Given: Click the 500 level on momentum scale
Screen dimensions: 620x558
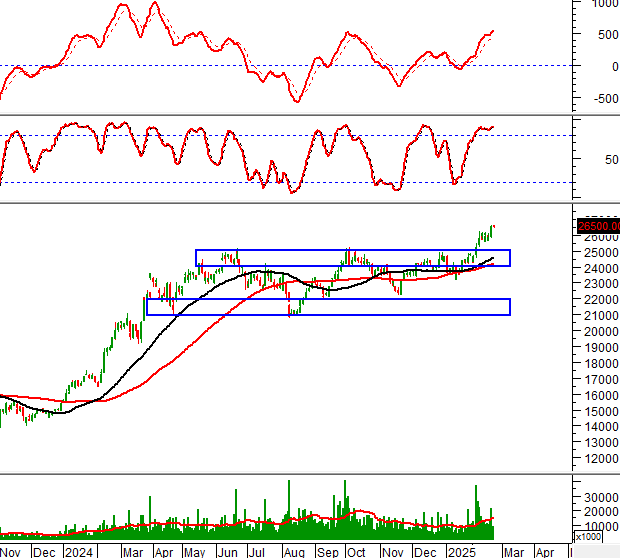Looking at the screenshot, I should point(608,35).
